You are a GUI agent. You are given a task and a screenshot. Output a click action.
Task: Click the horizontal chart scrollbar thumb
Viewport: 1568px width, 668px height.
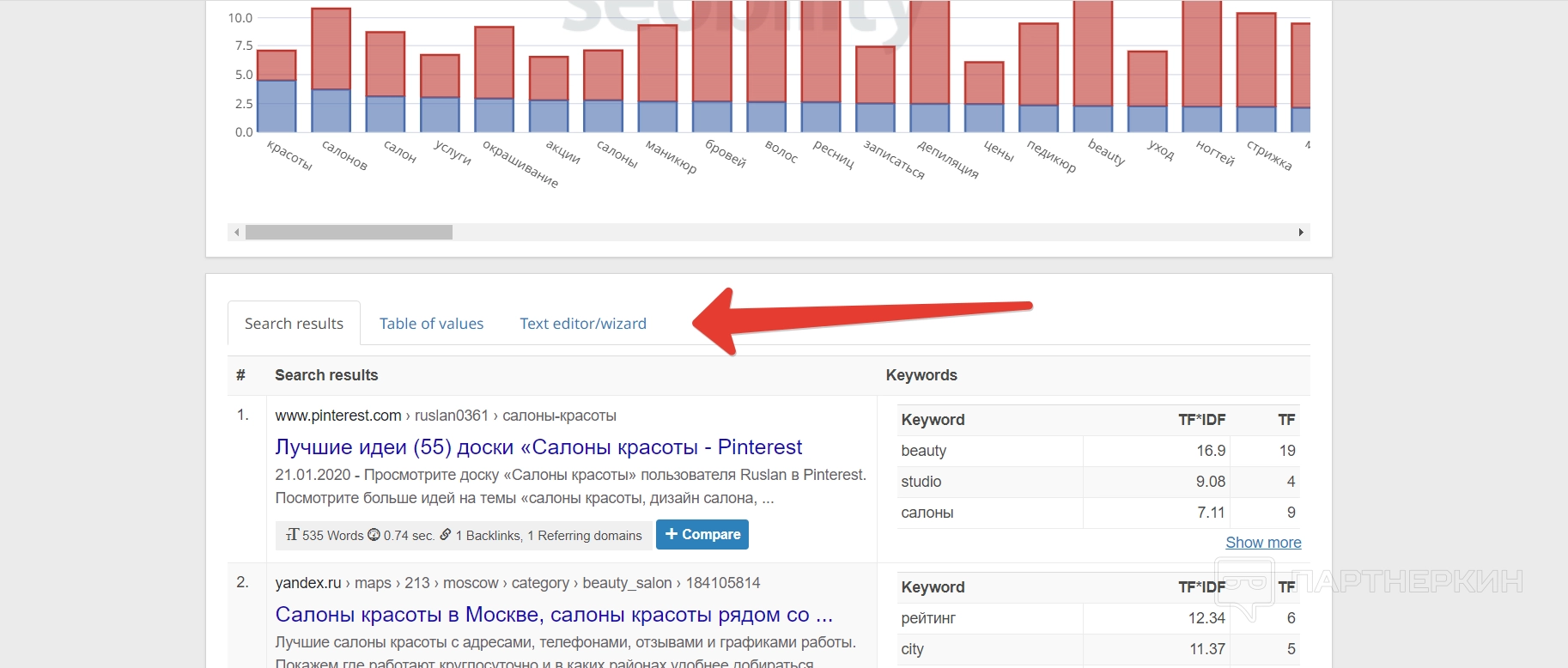tap(349, 233)
